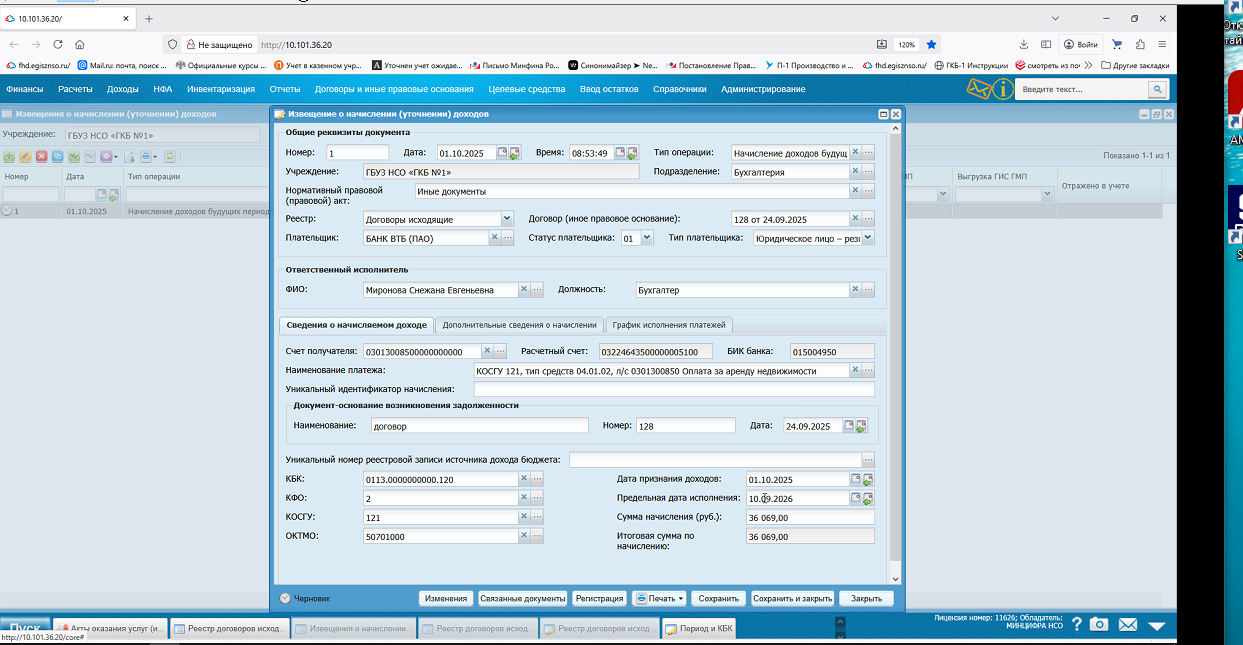Click Сумма начисления (руб.) input field
The height and width of the screenshot is (645, 1243).
pyautogui.click(x=809, y=517)
